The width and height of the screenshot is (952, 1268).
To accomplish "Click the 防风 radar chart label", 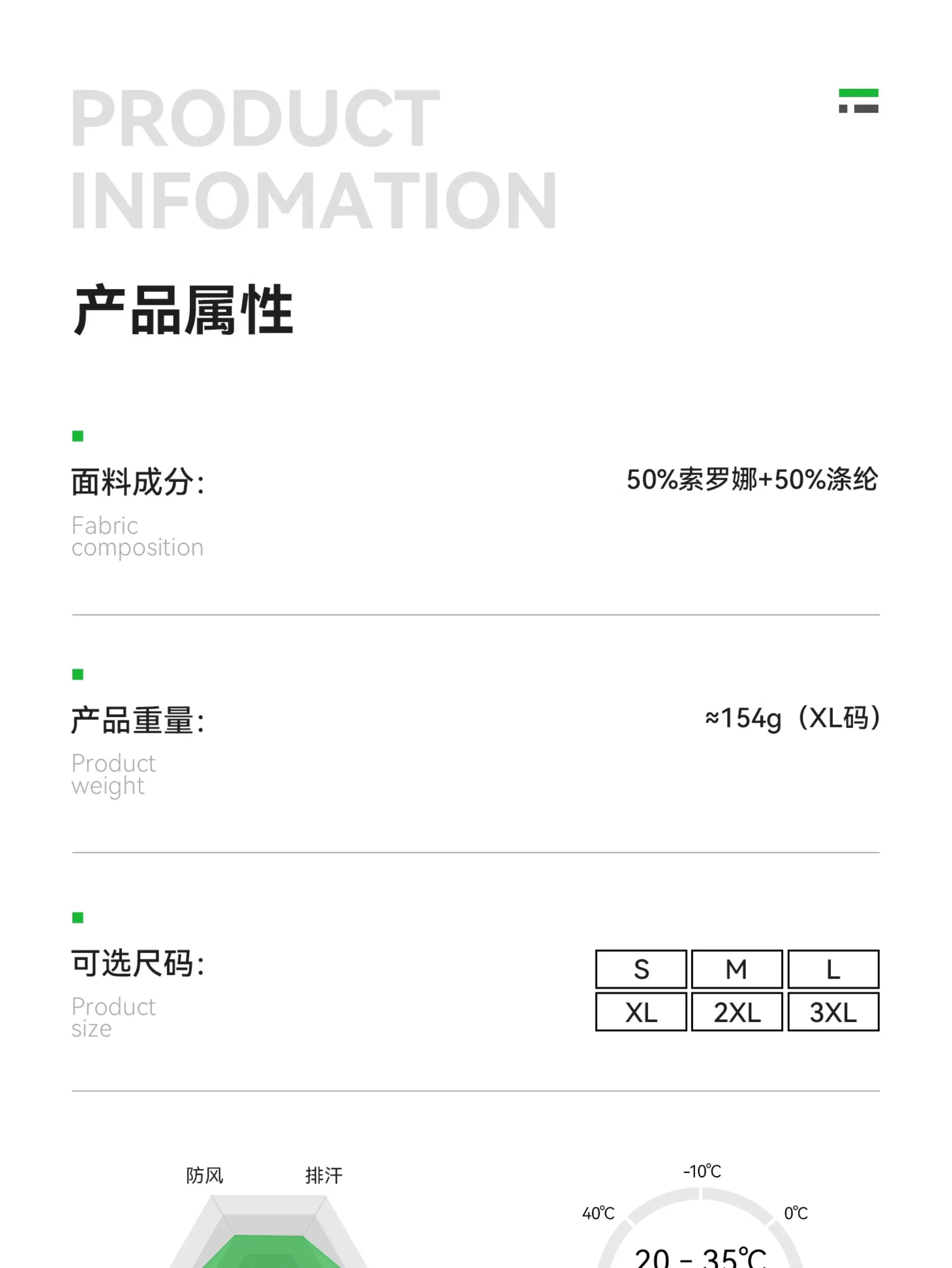I will click(x=205, y=1176).
